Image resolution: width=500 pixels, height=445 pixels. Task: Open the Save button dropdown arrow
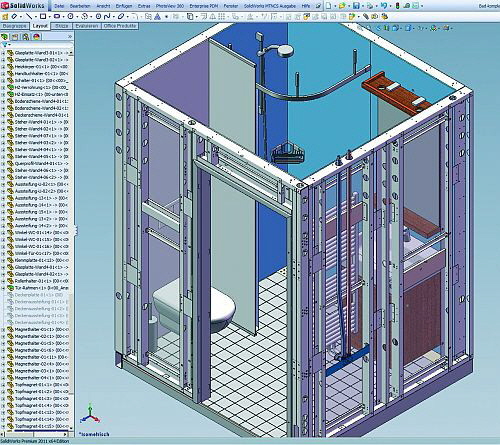pyautogui.click(x=362, y=6)
